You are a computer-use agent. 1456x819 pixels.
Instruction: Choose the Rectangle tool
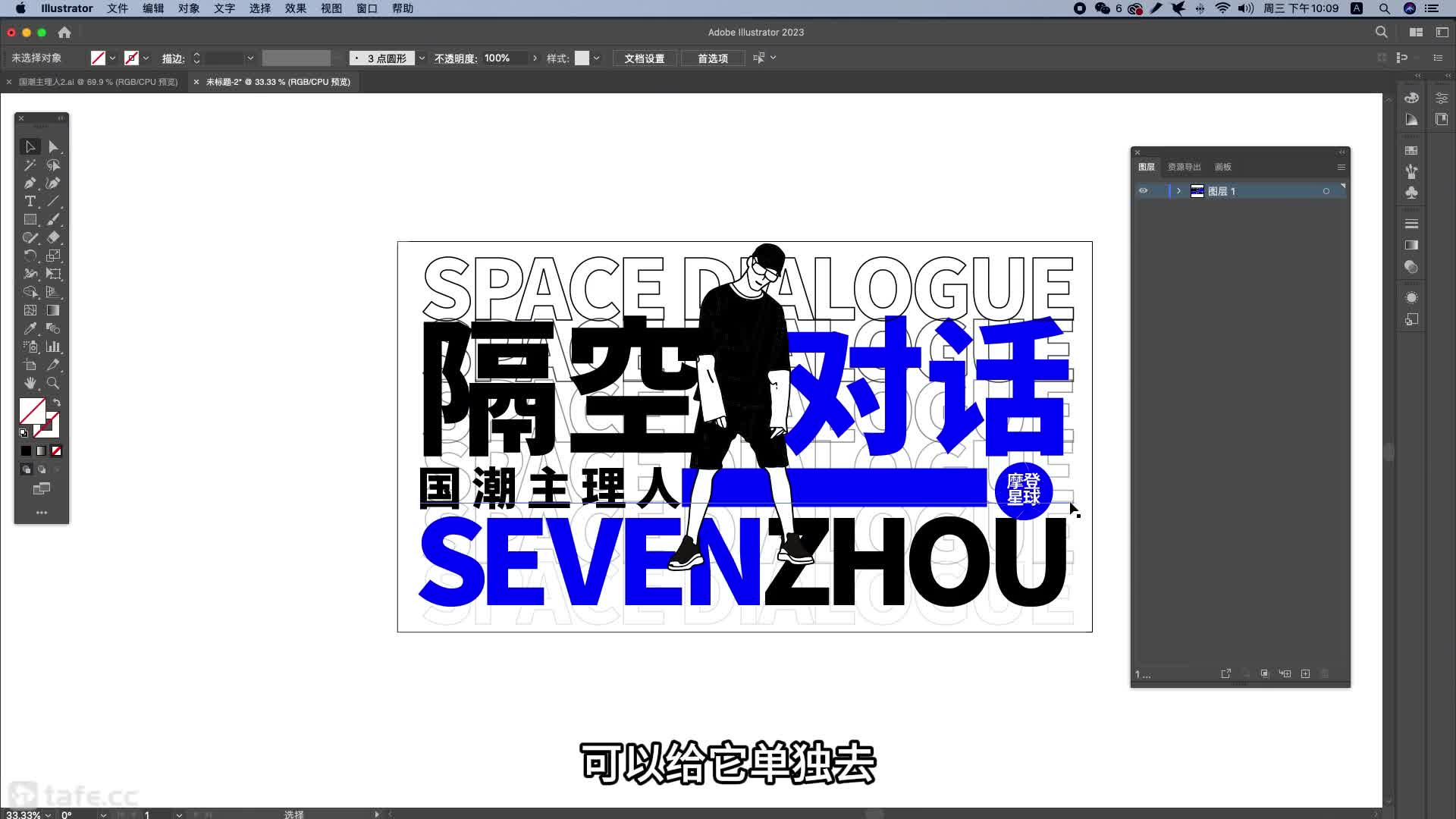point(30,220)
